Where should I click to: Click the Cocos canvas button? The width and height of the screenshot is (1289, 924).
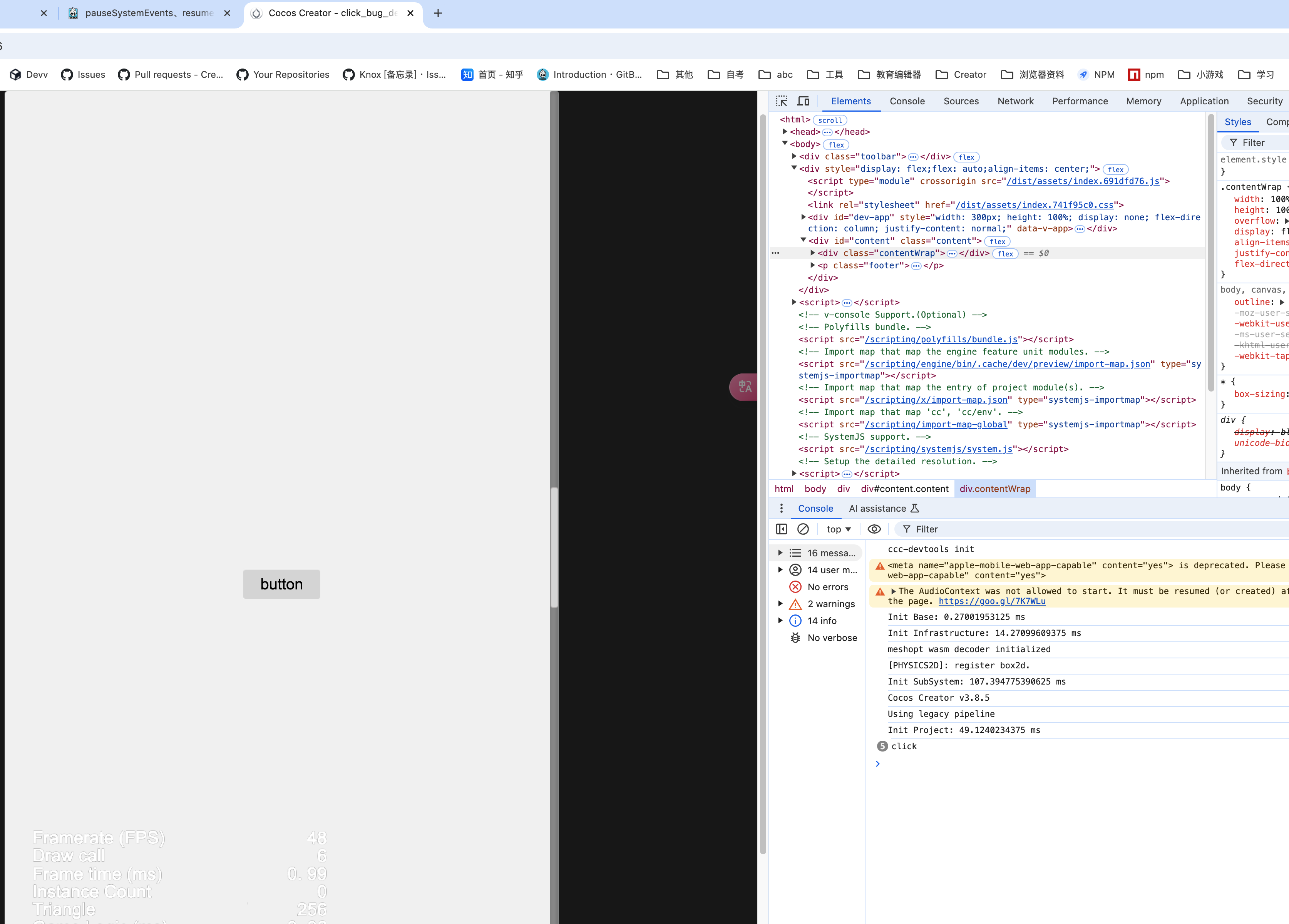[x=281, y=584]
